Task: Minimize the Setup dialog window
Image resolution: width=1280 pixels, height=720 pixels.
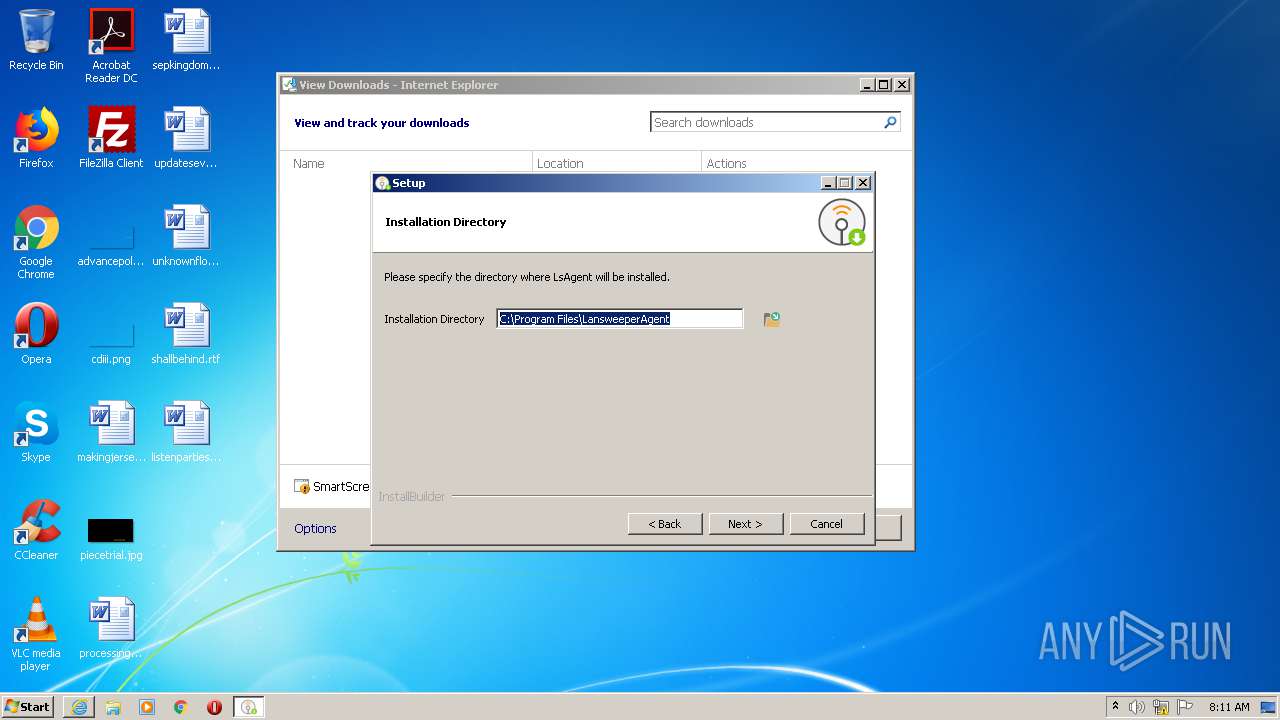Action: point(828,183)
